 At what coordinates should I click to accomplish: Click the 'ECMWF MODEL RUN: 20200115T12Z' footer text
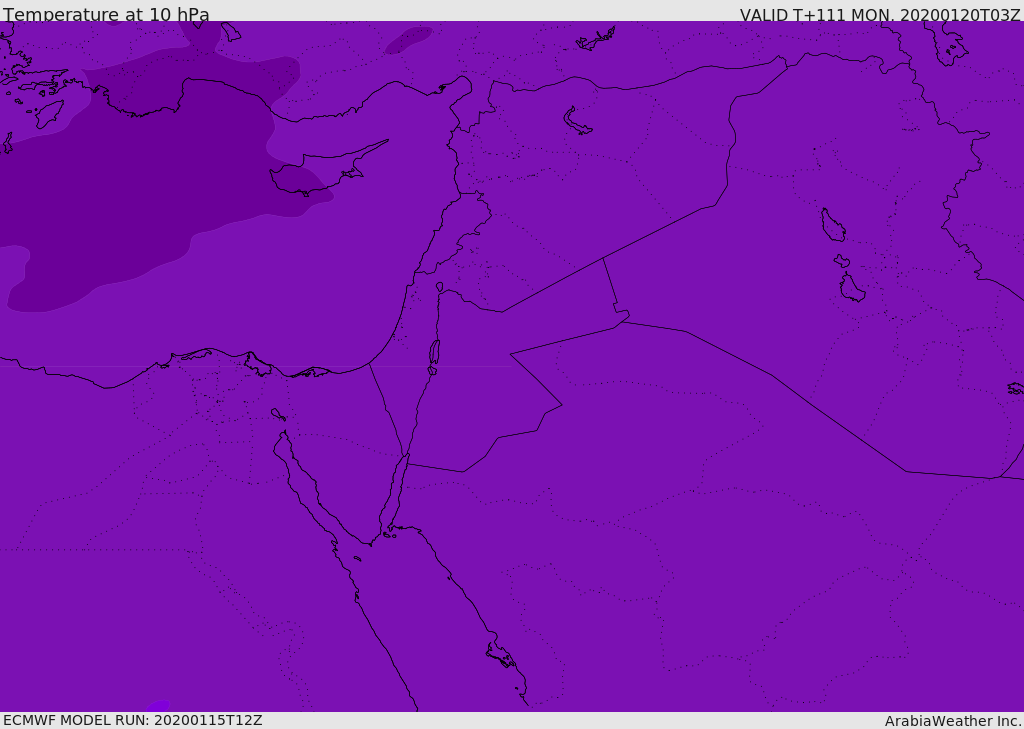click(133, 720)
